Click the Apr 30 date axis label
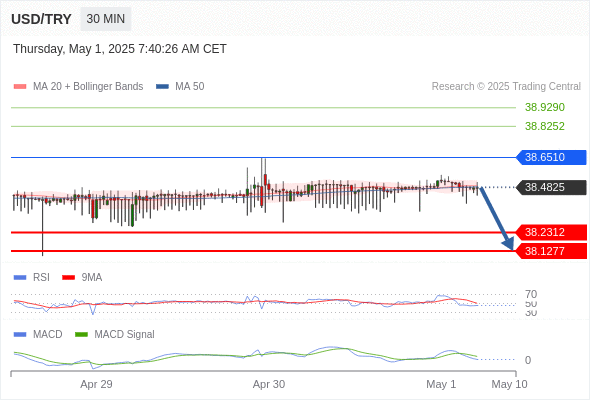 point(269,384)
